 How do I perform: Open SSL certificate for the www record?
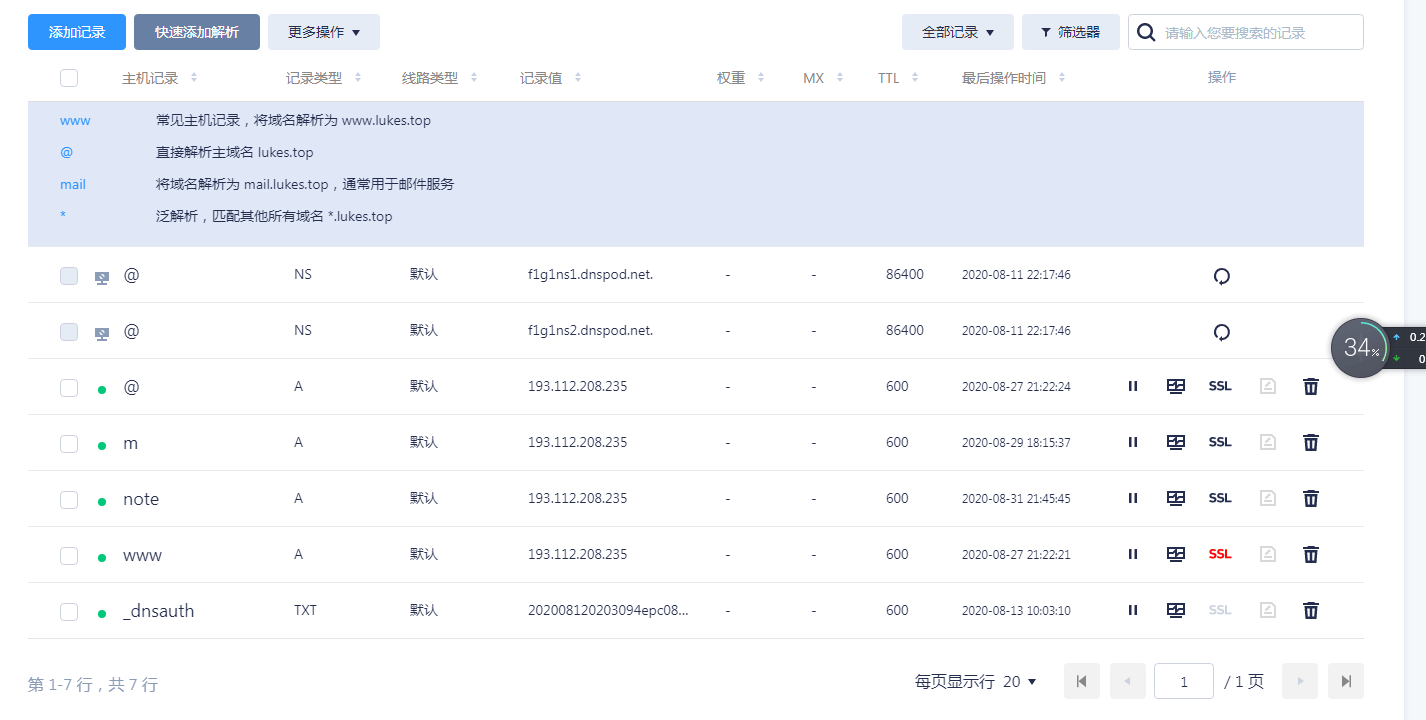click(x=1219, y=553)
